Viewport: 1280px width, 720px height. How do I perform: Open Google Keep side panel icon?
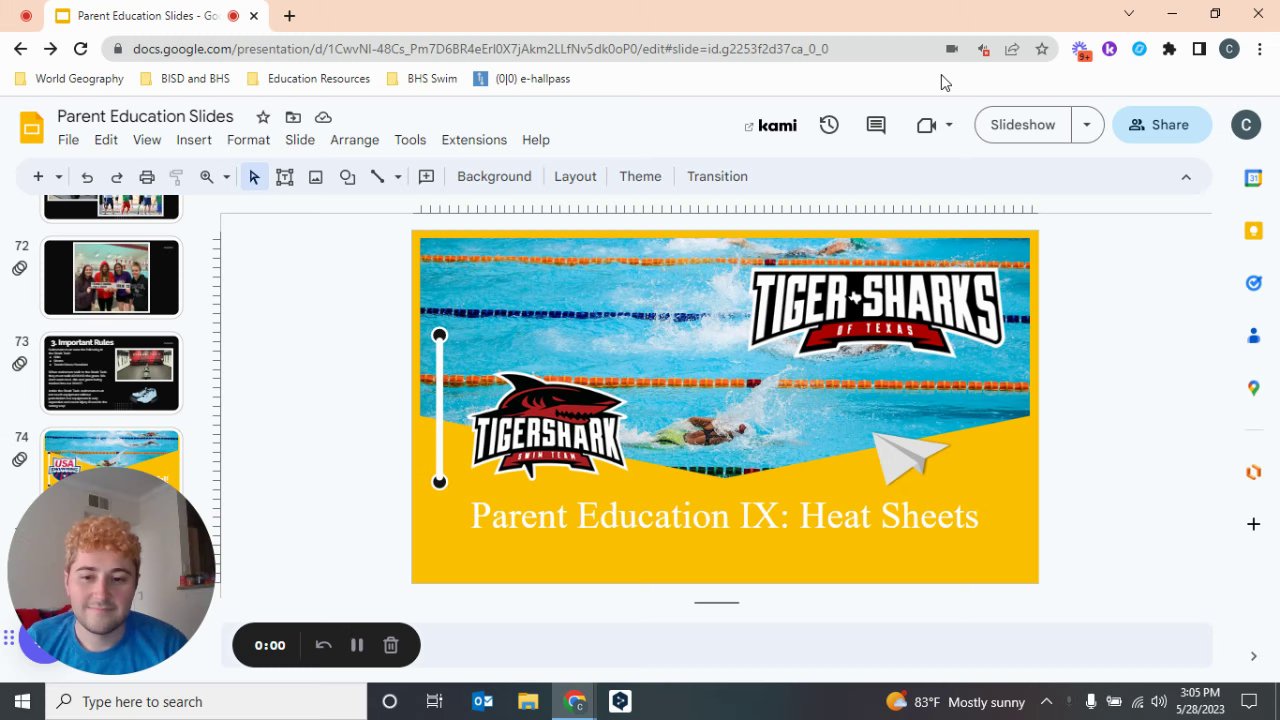click(x=1253, y=231)
